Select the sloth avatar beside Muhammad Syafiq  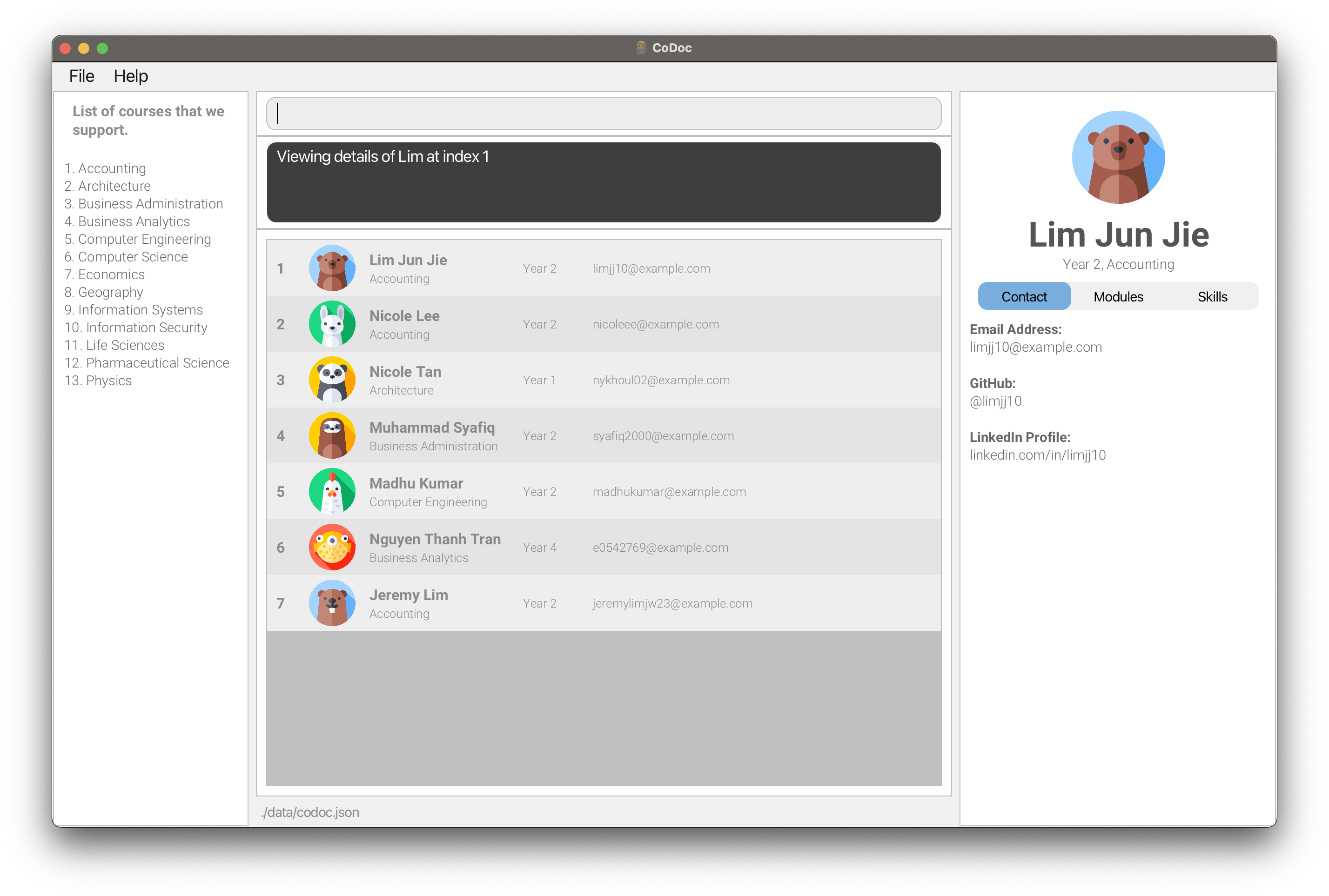[x=332, y=435]
